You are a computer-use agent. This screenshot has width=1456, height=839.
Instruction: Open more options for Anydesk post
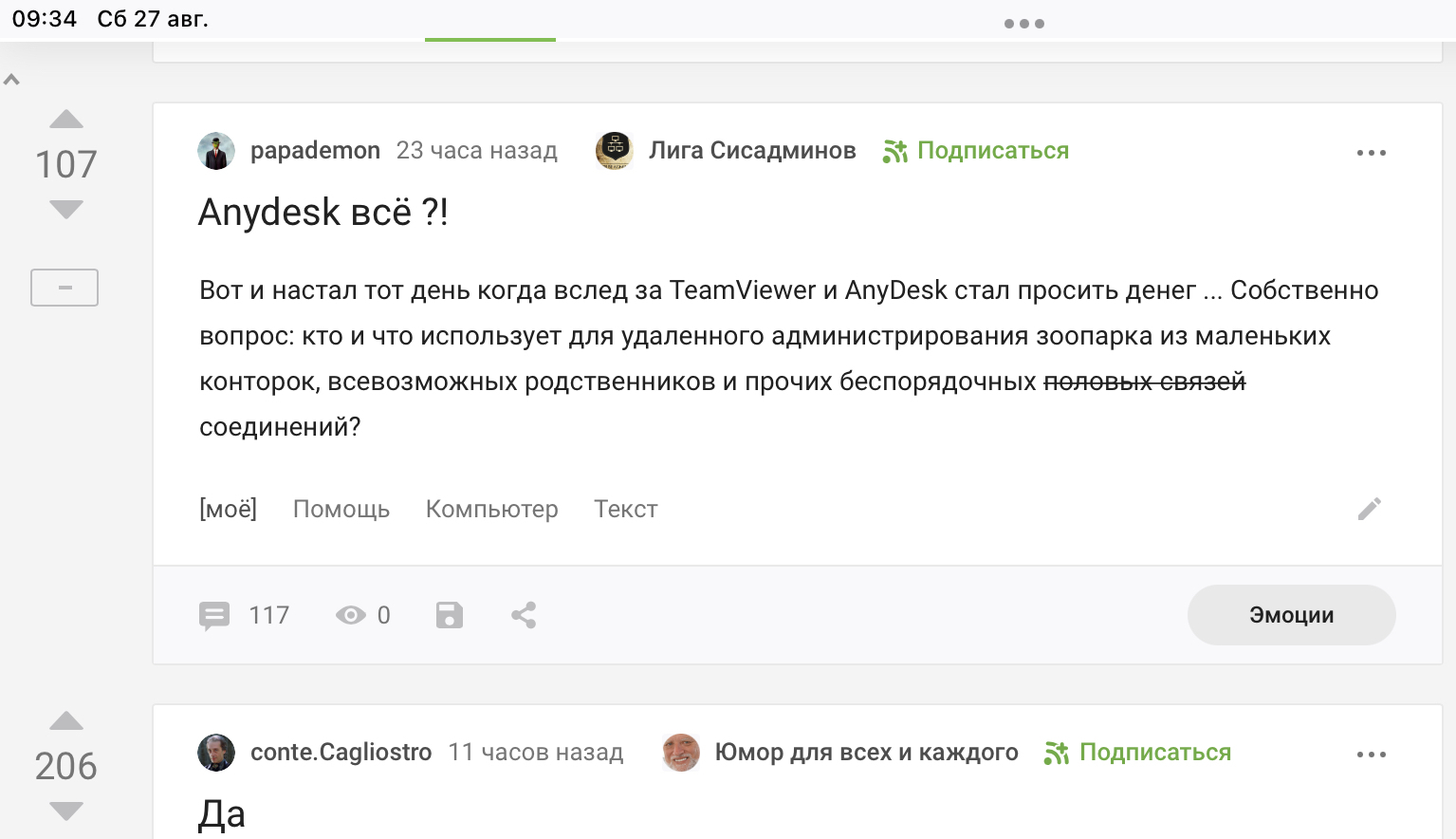coord(1372,153)
